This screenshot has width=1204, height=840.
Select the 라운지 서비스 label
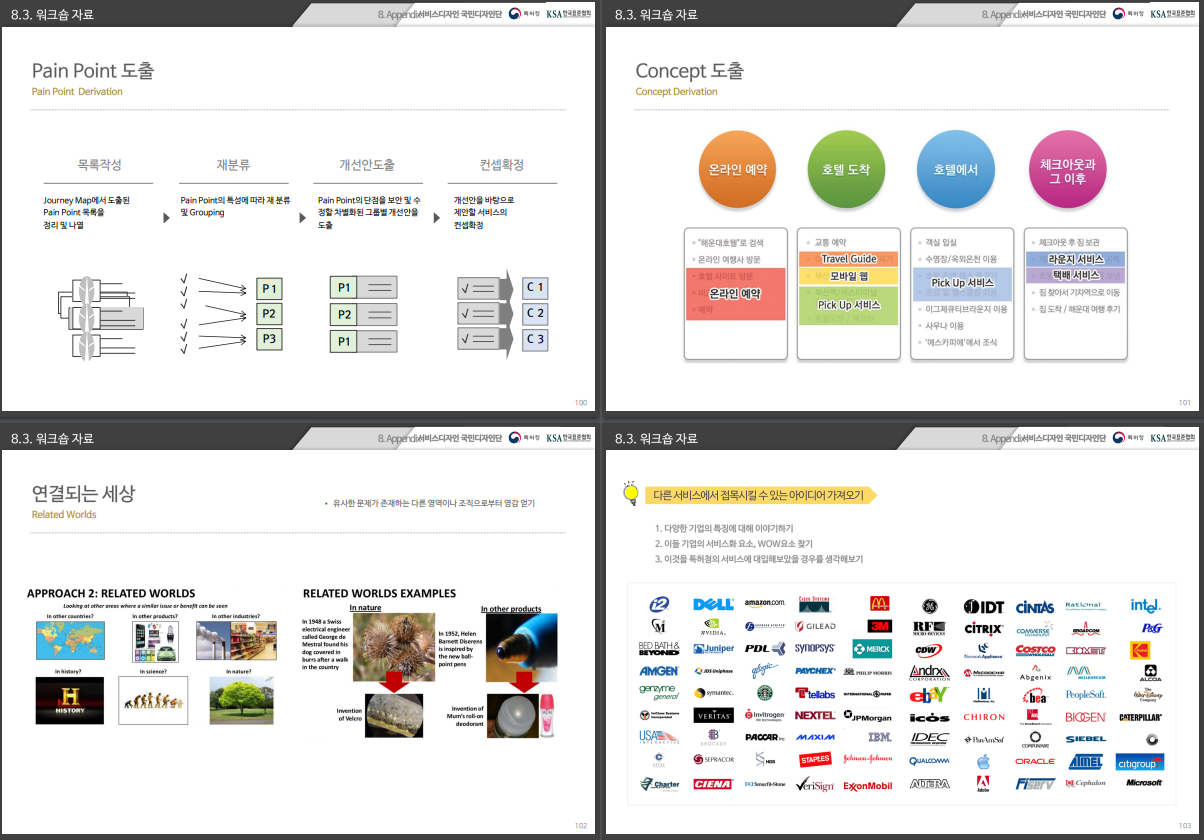pyautogui.click(x=1075, y=259)
